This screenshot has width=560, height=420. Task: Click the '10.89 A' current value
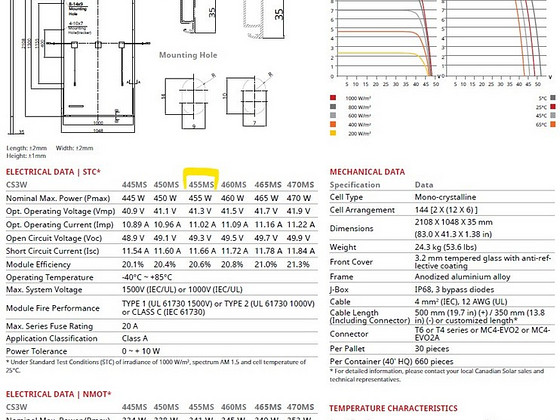point(135,225)
